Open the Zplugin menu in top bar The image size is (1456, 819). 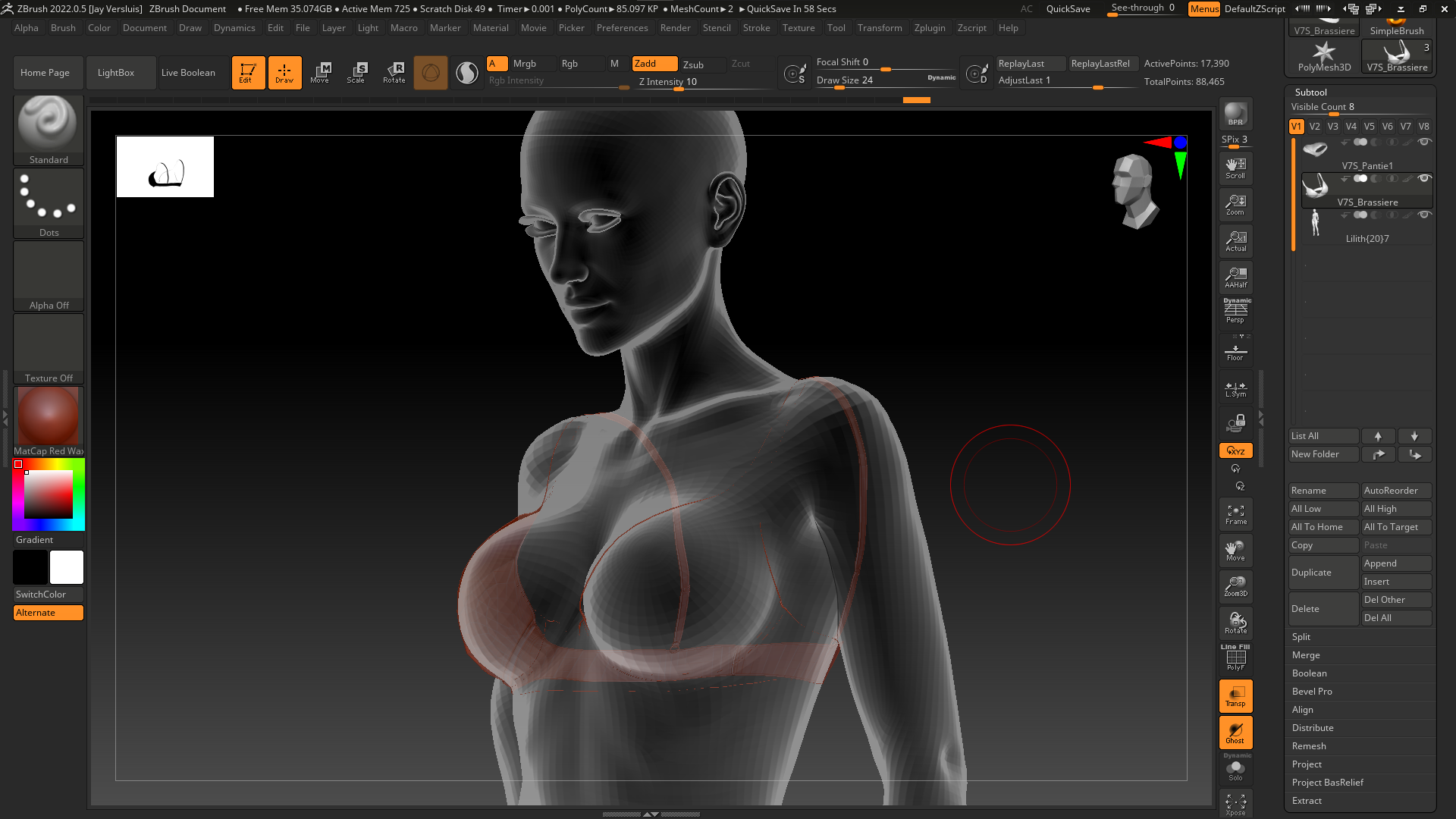click(x=929, y=27)
